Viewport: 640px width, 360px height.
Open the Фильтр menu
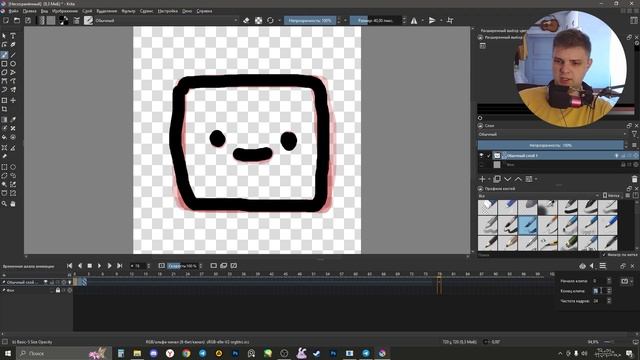pyautogui.click(x=128, y=11)
